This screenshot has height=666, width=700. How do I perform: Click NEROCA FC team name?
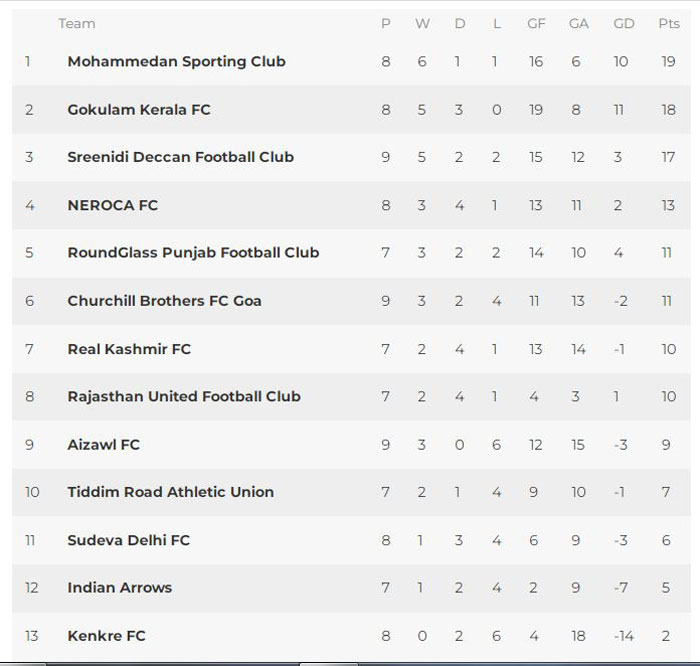coord(112,205)
